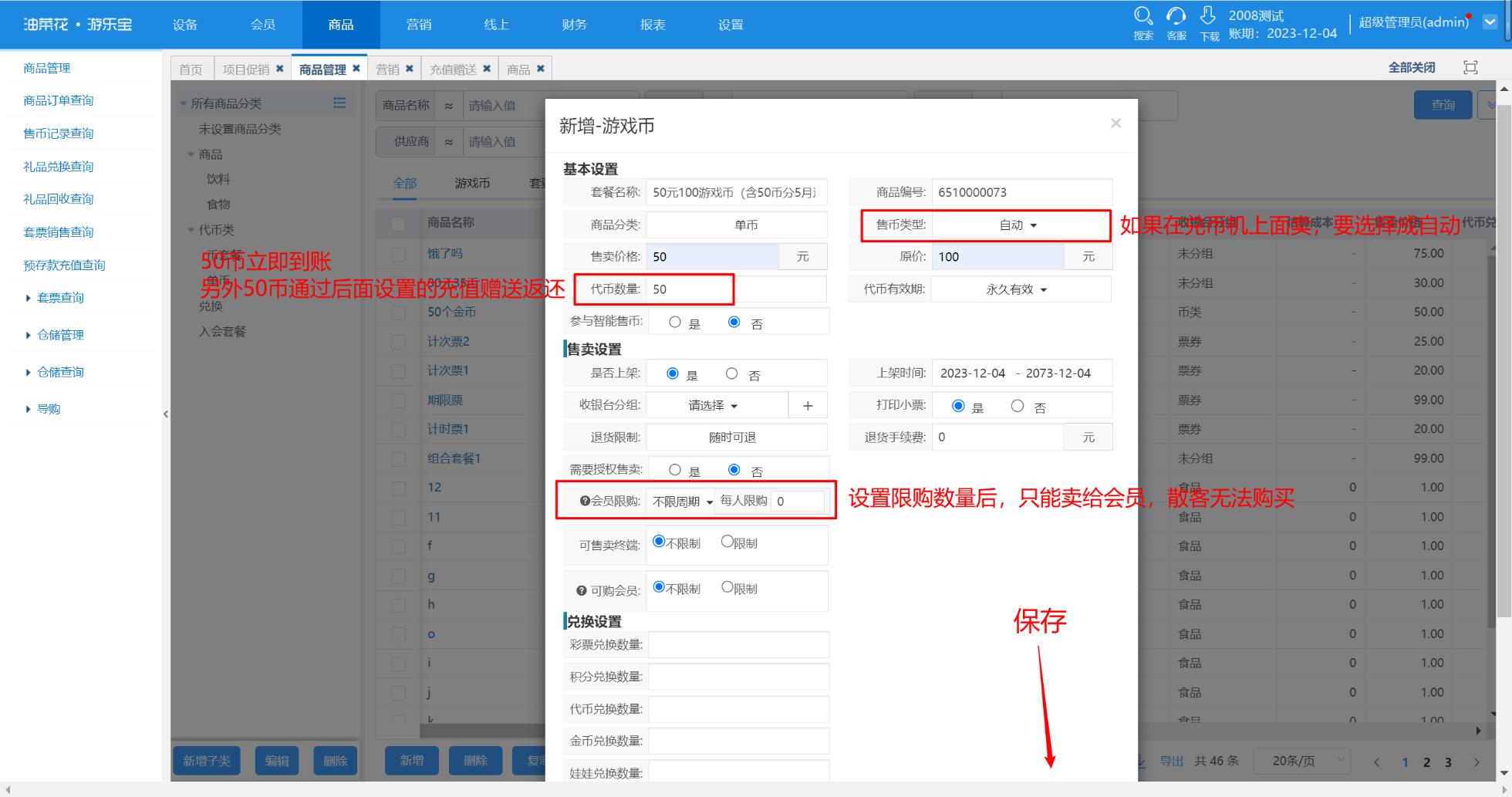Screen dimensions: 1512x797
Task: Select 入会套餐 in category tree
Action: point(222,332)
